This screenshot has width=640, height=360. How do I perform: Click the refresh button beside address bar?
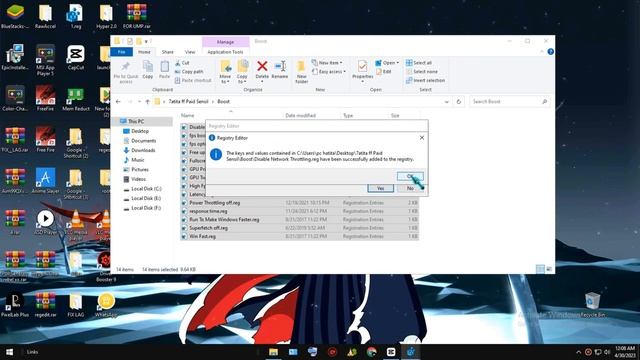[458, 102]
